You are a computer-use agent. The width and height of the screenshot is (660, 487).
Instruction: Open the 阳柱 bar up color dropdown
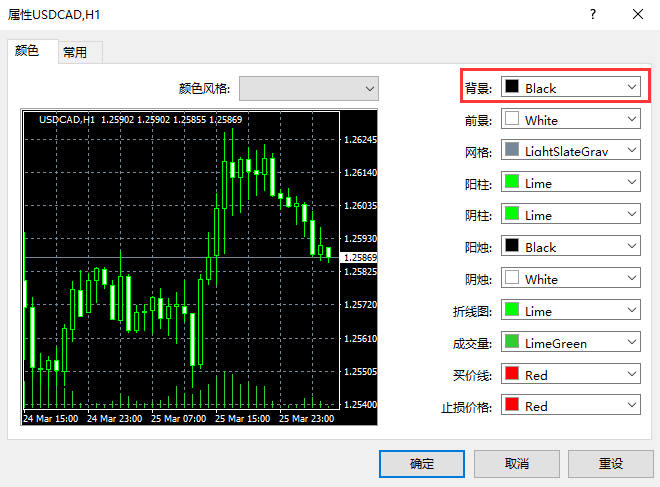pyautogui.click(x=570, y=183)
